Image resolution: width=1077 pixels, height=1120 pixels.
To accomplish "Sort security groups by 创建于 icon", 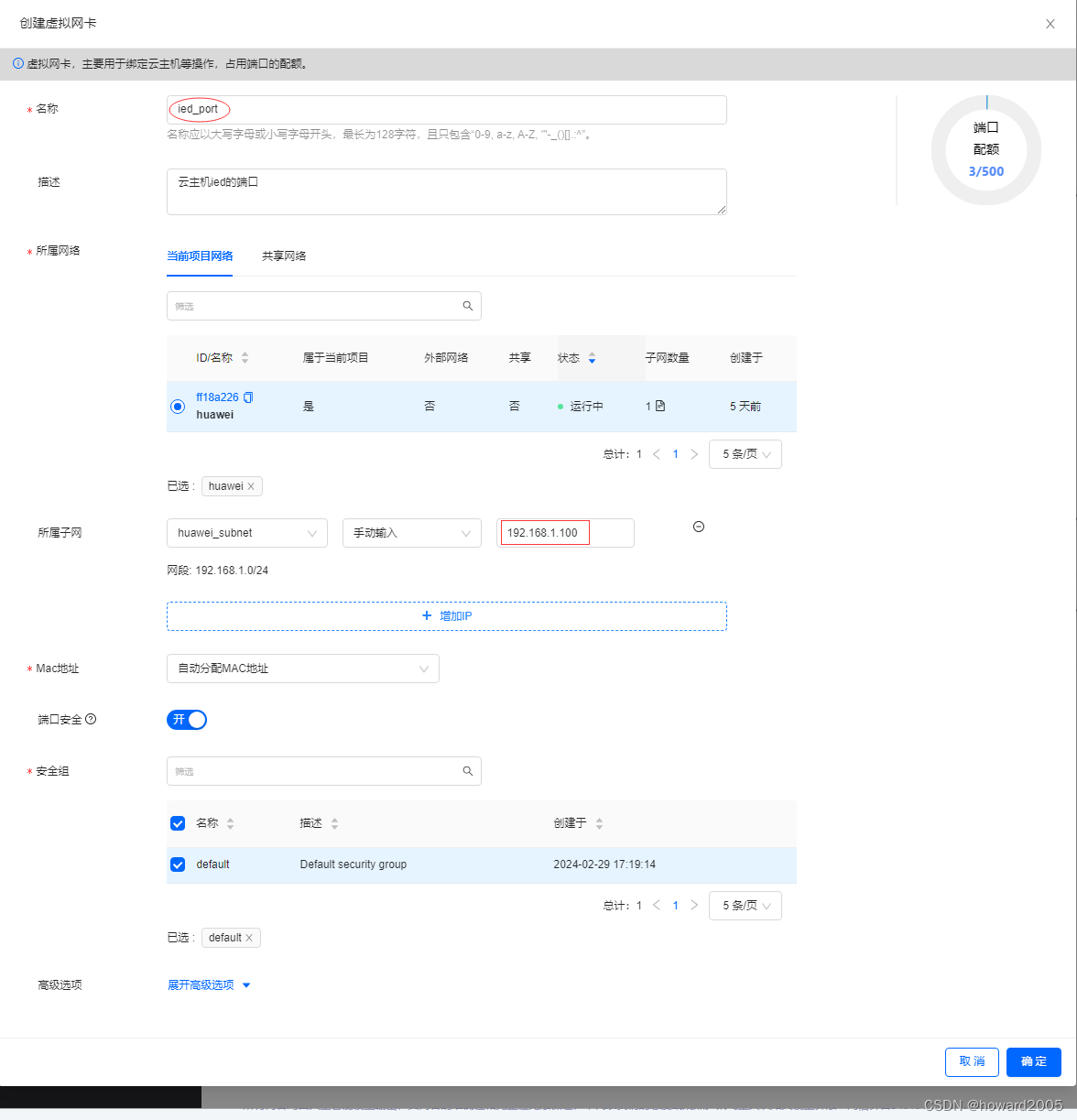I will coord(599,823).
